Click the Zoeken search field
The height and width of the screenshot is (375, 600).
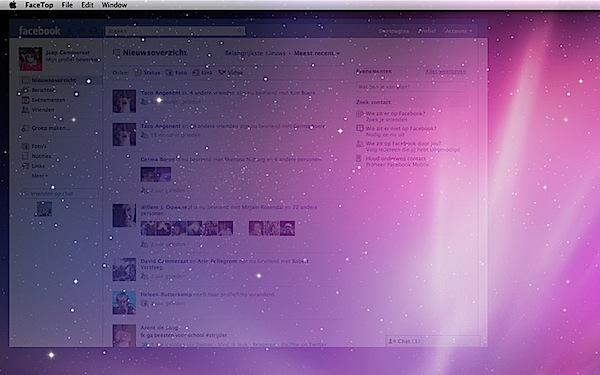coord(175,31)
